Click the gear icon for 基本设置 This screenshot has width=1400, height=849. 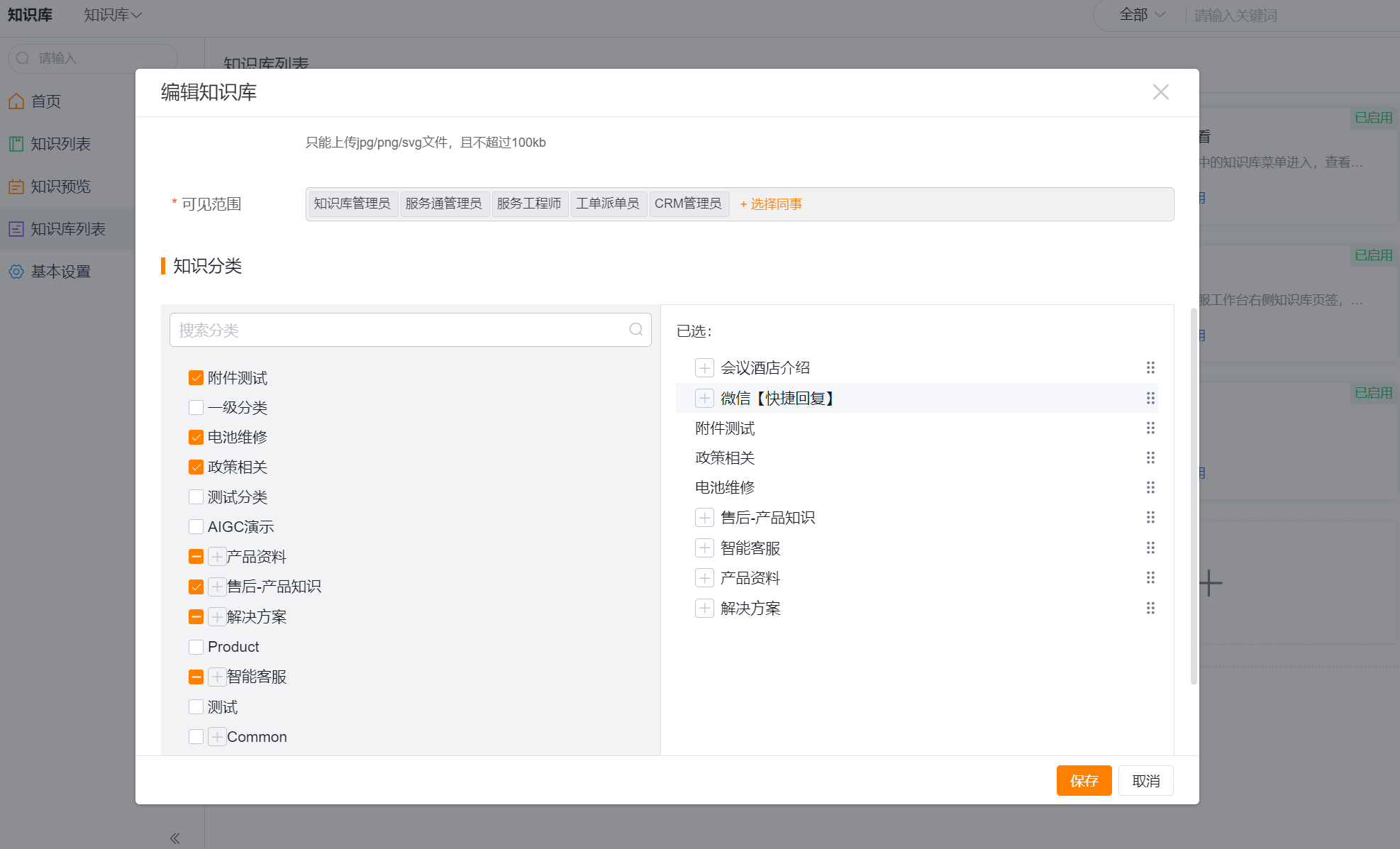pos(16,272)
